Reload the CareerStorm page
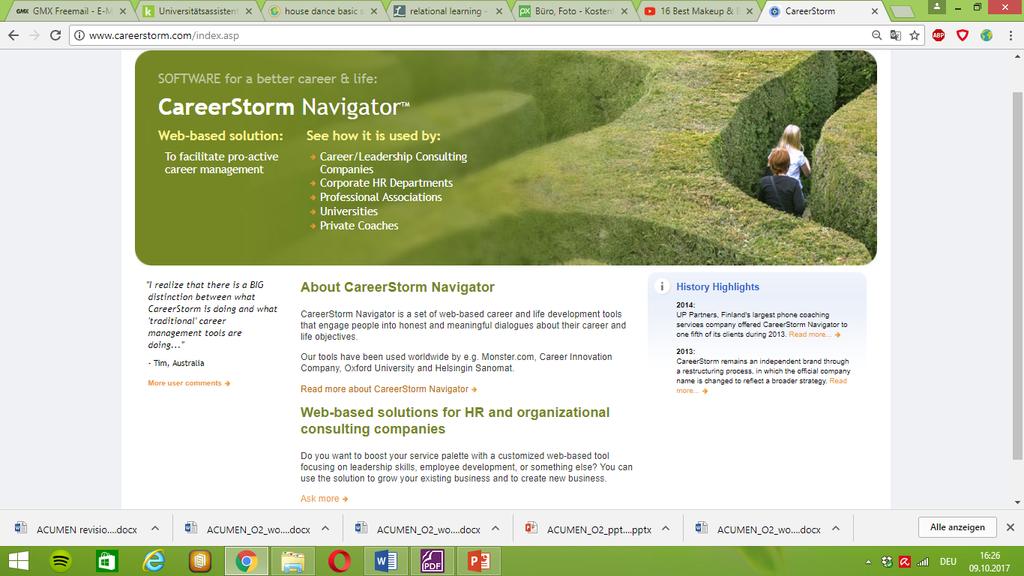 point(56,35)
